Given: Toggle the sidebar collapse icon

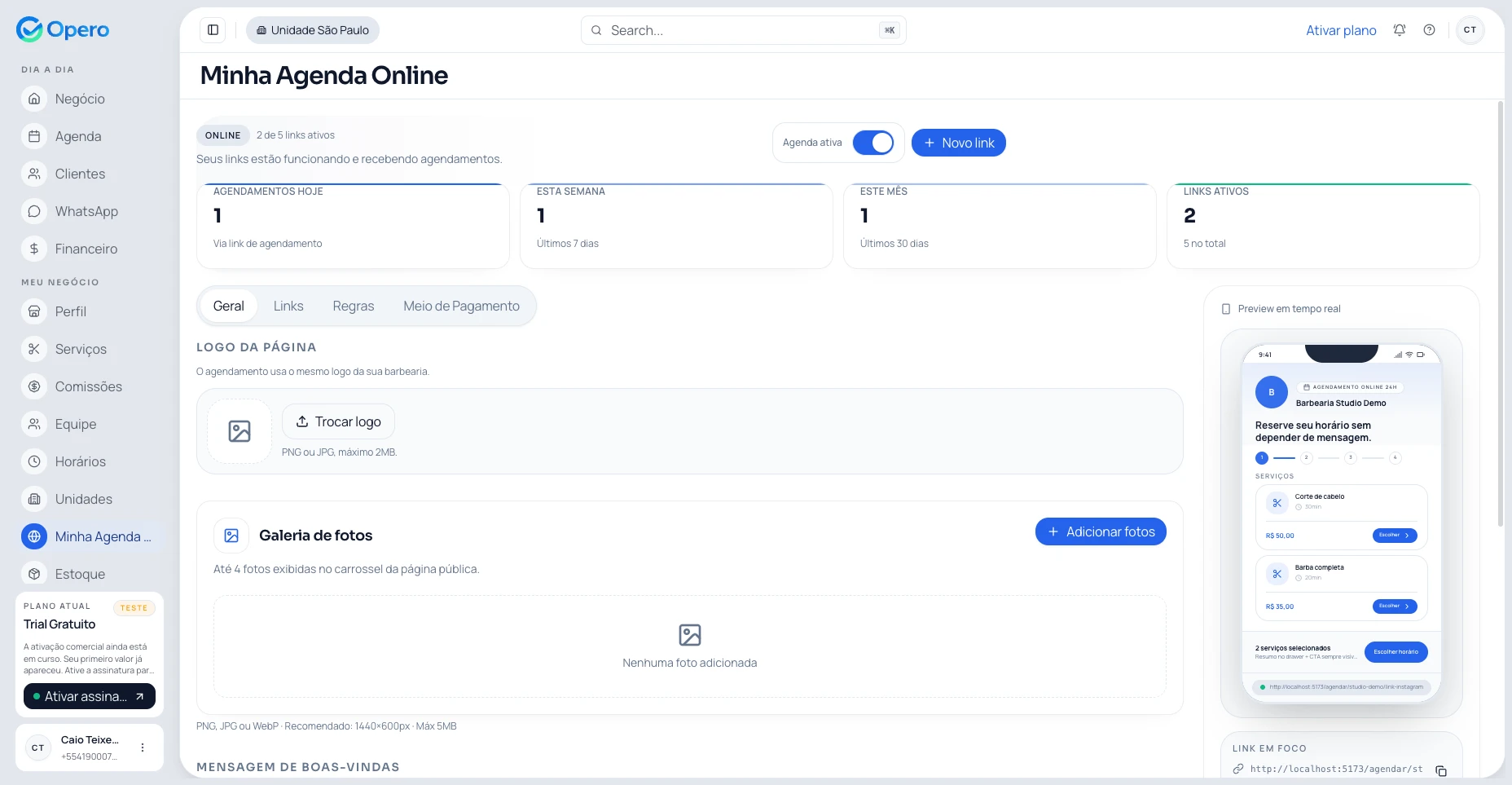Looking at the screenshot, I should point(213,30).
